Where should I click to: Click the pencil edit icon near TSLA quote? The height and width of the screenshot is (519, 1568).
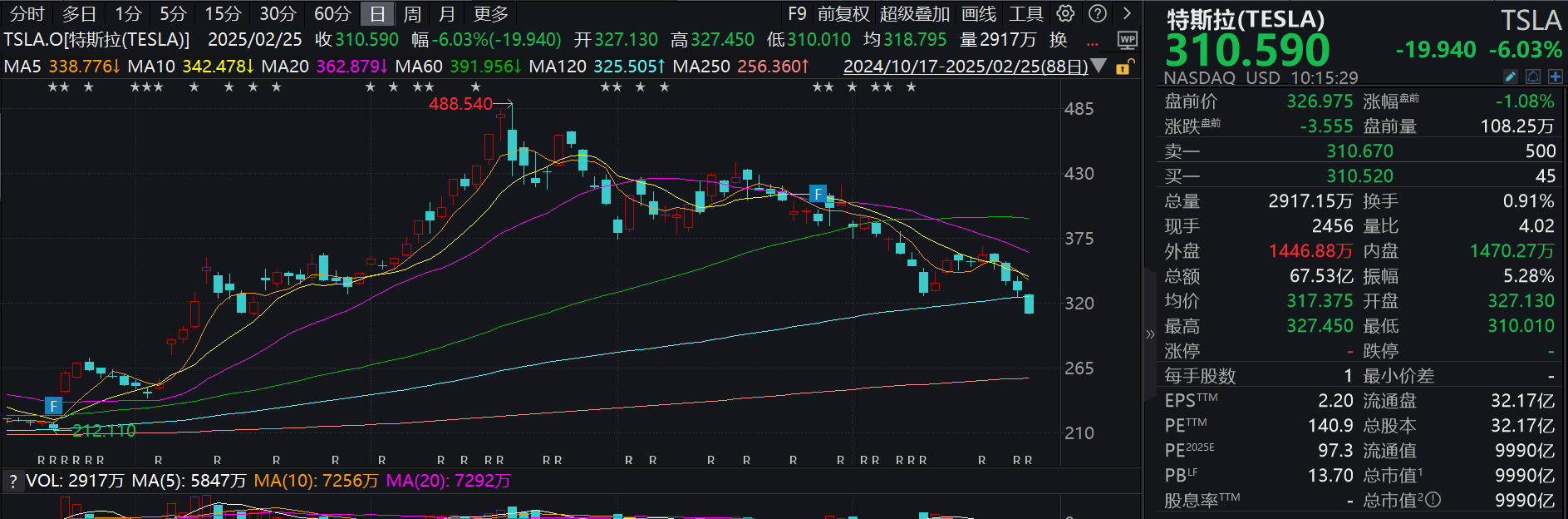click(1511, 77)
